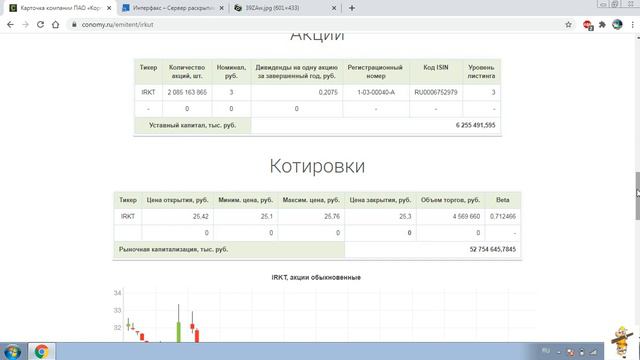Image resolution: width=640 pixels, height=360 pixels.
Task: Switch to the Карточка компании ПАО tab
Action: pyautogui.click(x=60, y=8)
